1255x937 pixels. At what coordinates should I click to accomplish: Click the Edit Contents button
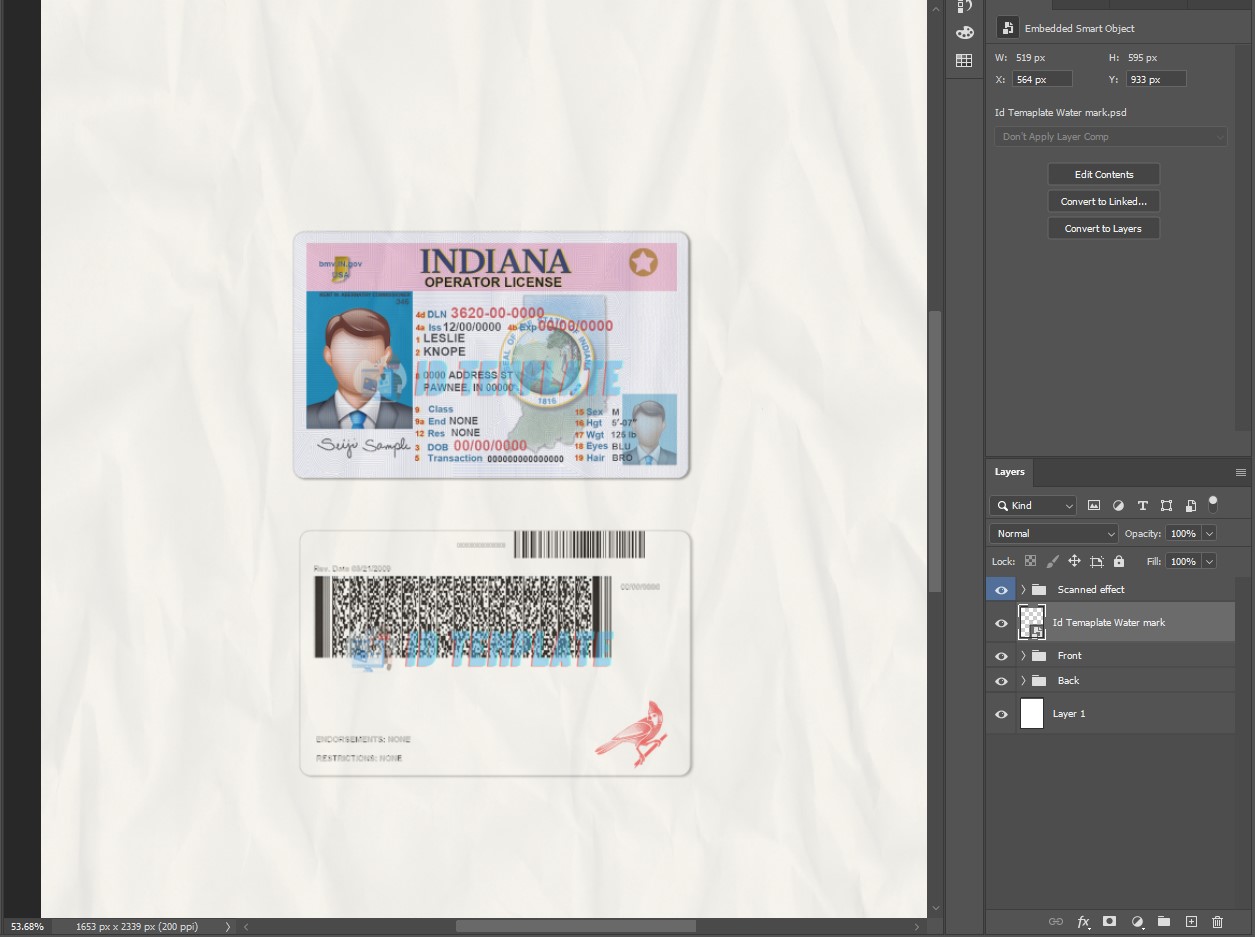1104,175
